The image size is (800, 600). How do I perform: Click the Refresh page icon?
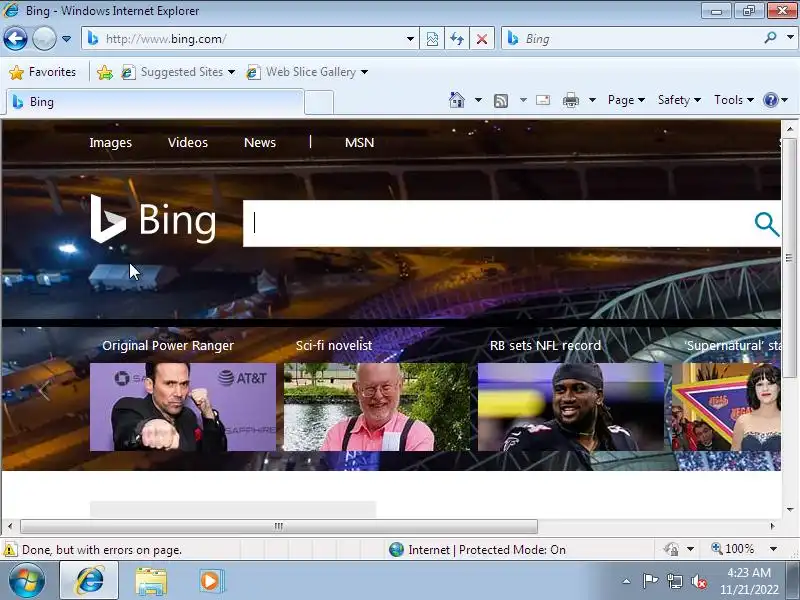coord(457,39)
